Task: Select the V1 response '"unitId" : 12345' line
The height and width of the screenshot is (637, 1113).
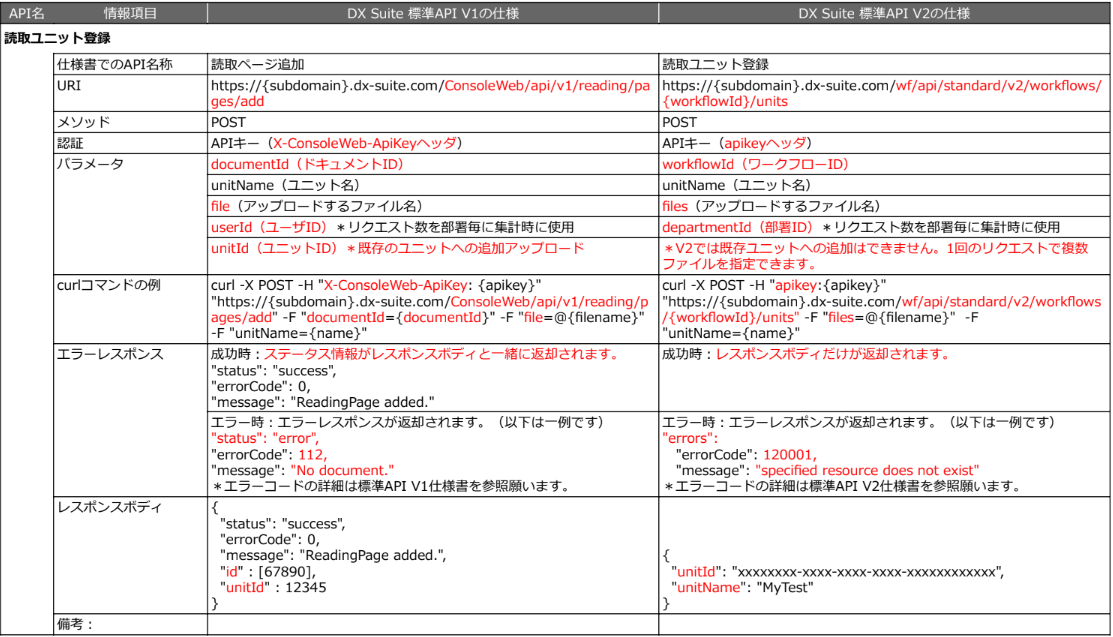Action: 273,587
